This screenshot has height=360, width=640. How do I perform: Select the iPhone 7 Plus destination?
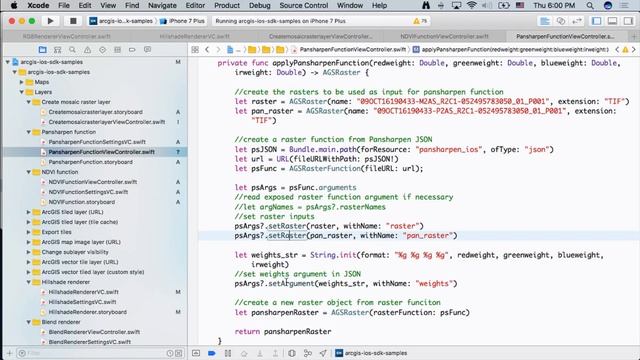(182, 21)
